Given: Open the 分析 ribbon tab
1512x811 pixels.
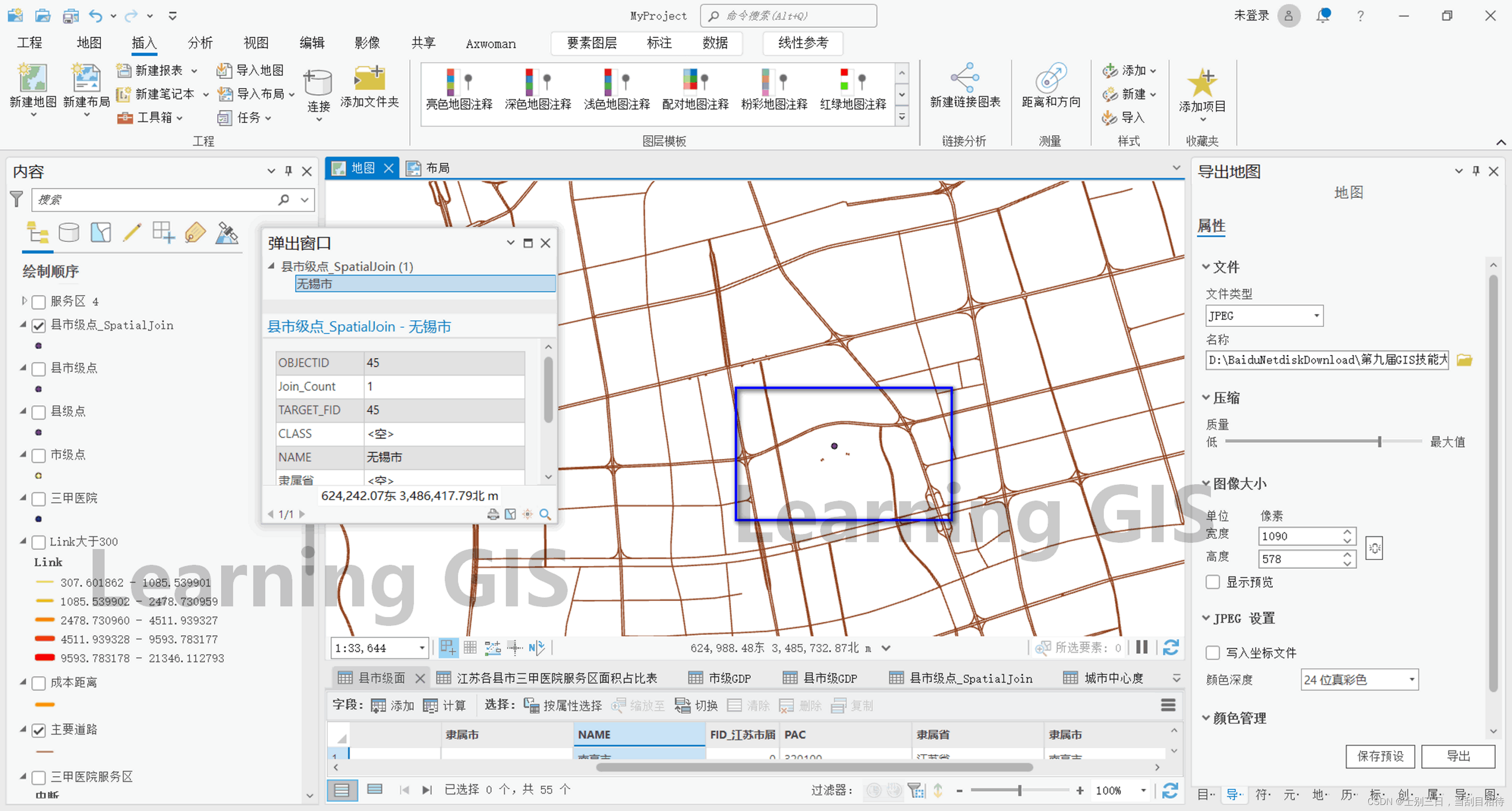Looking at the screenshot, I should [x=200, y=43].
